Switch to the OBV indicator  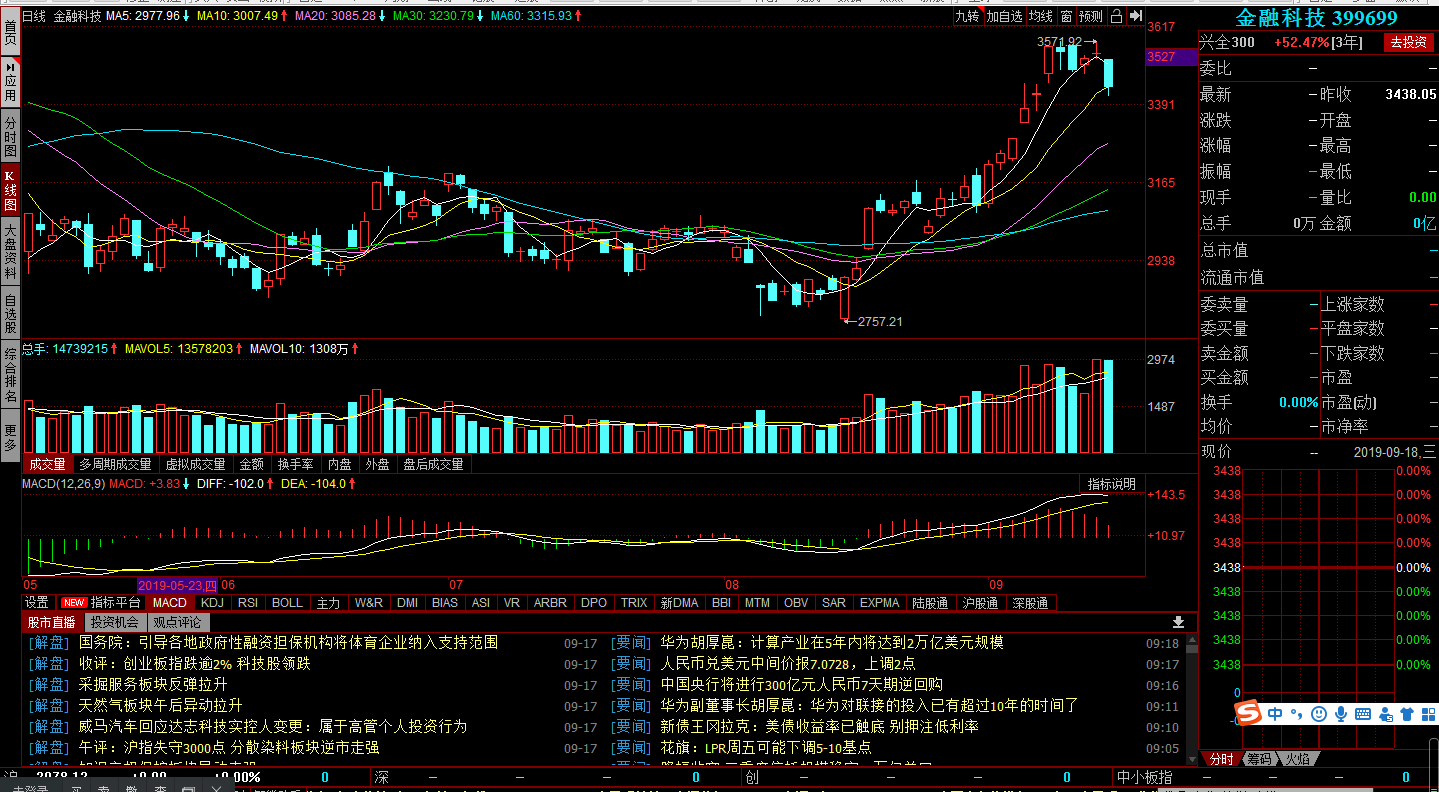pos(796,603)
